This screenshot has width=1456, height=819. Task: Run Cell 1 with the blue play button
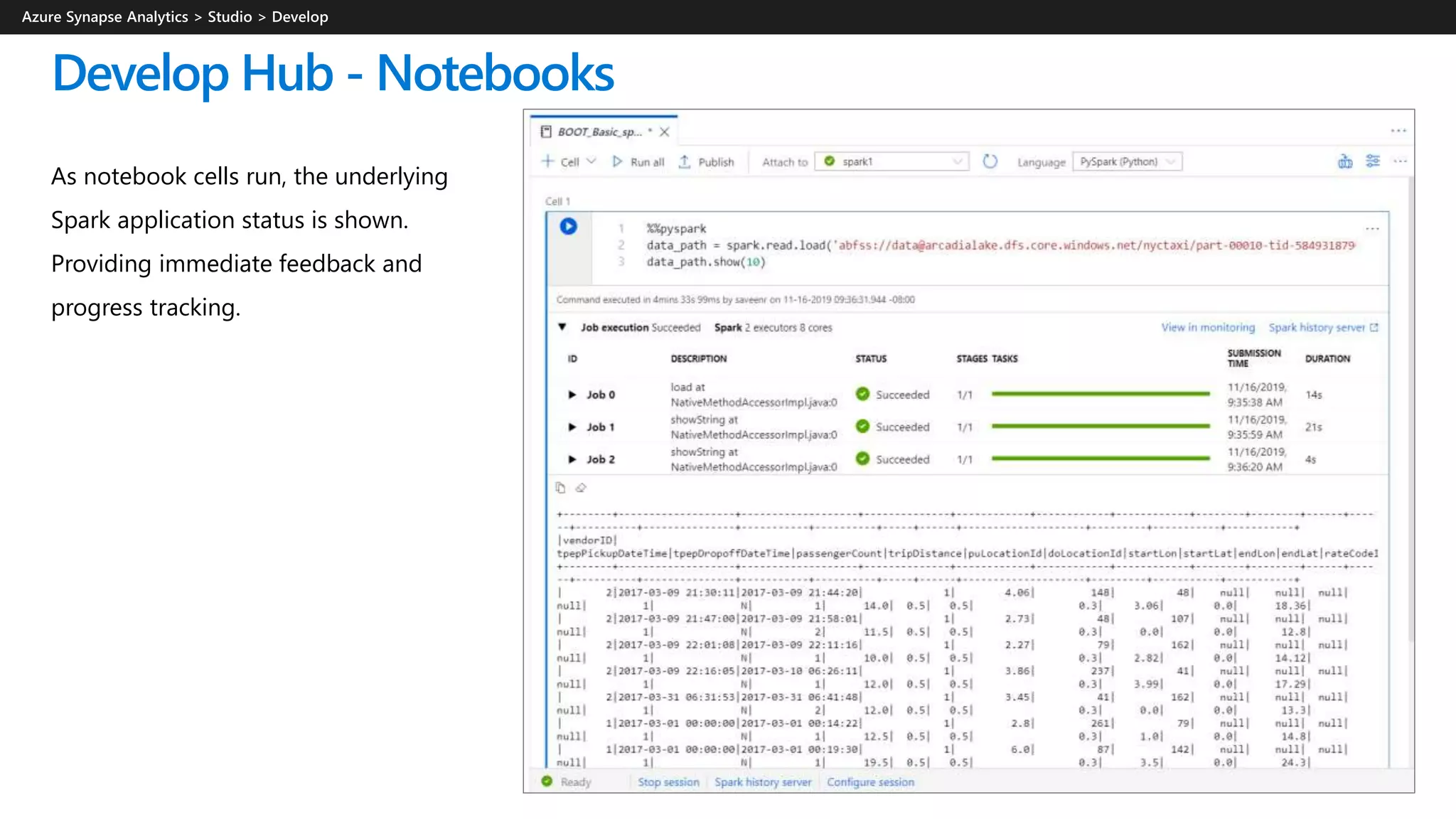click(568, 226)
